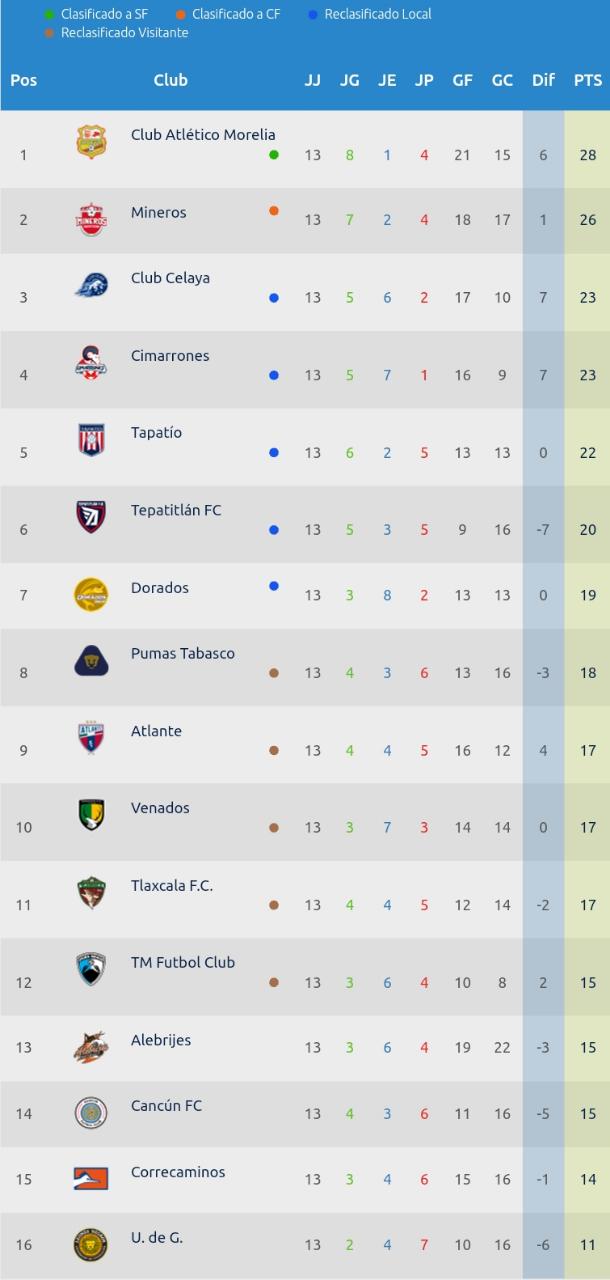This screenshot has width=610, height=1280.
Task: Click the Venados team shield
Action: click(x=91, y=815)
